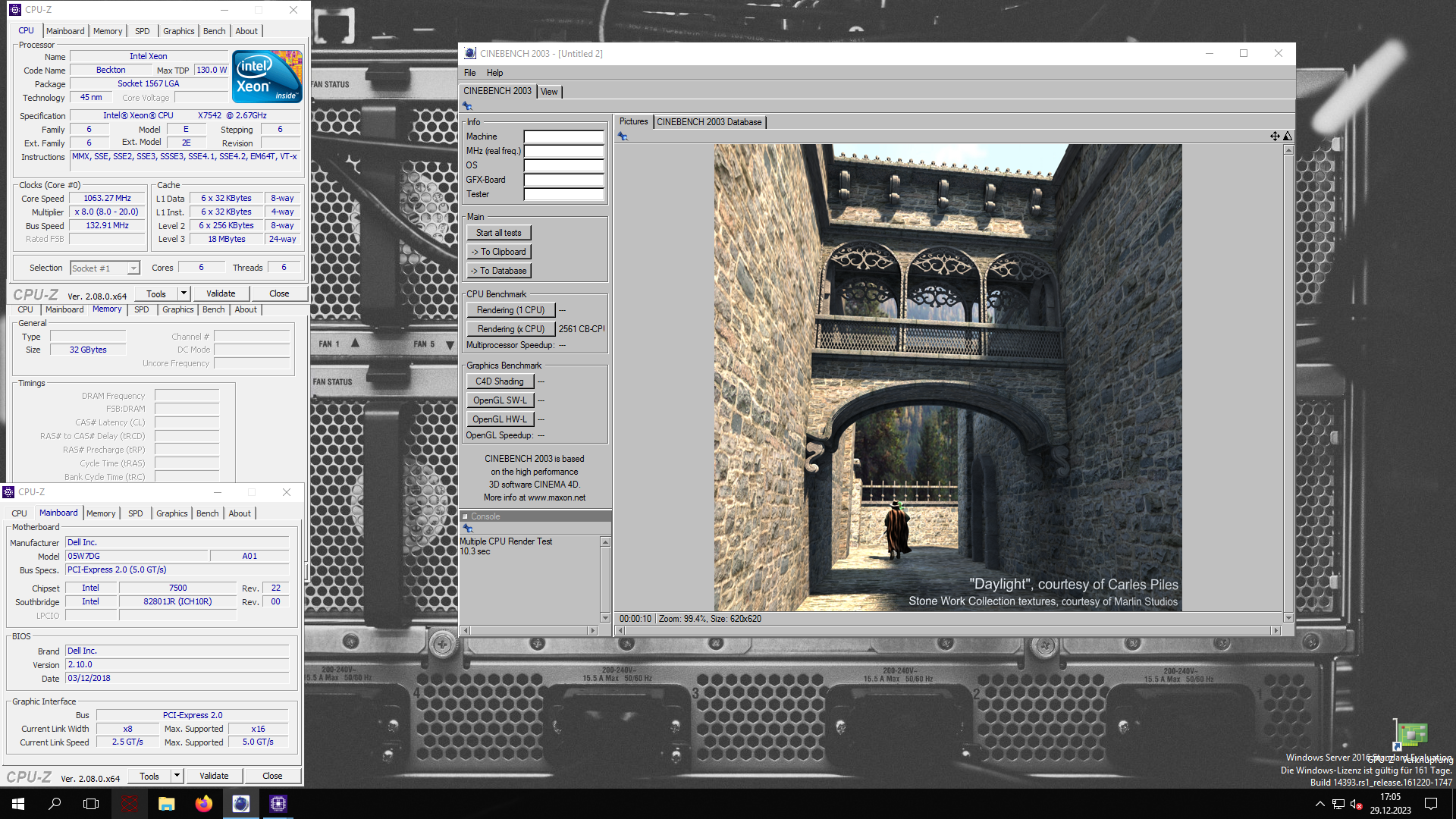
Task: Open taskbar search magnifier
Action: coord(55,804)
